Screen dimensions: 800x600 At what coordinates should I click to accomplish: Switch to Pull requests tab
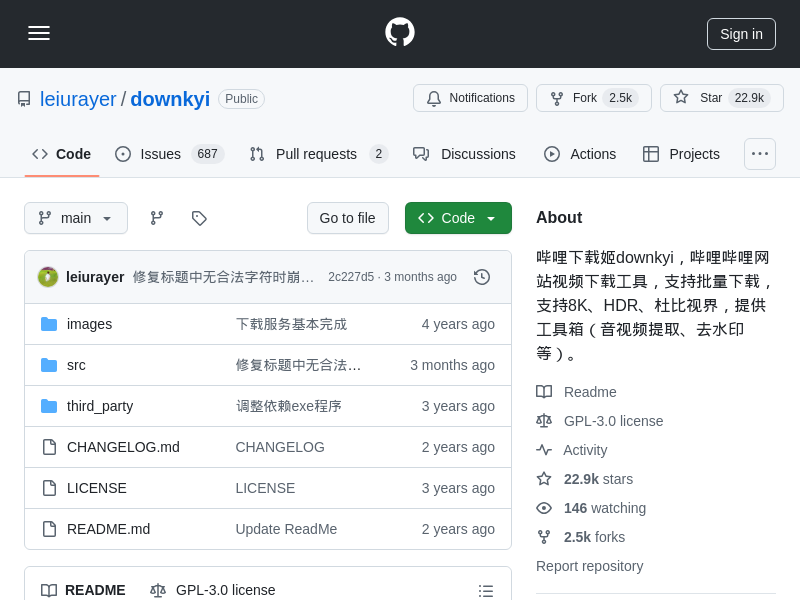[x=318, y=154]
